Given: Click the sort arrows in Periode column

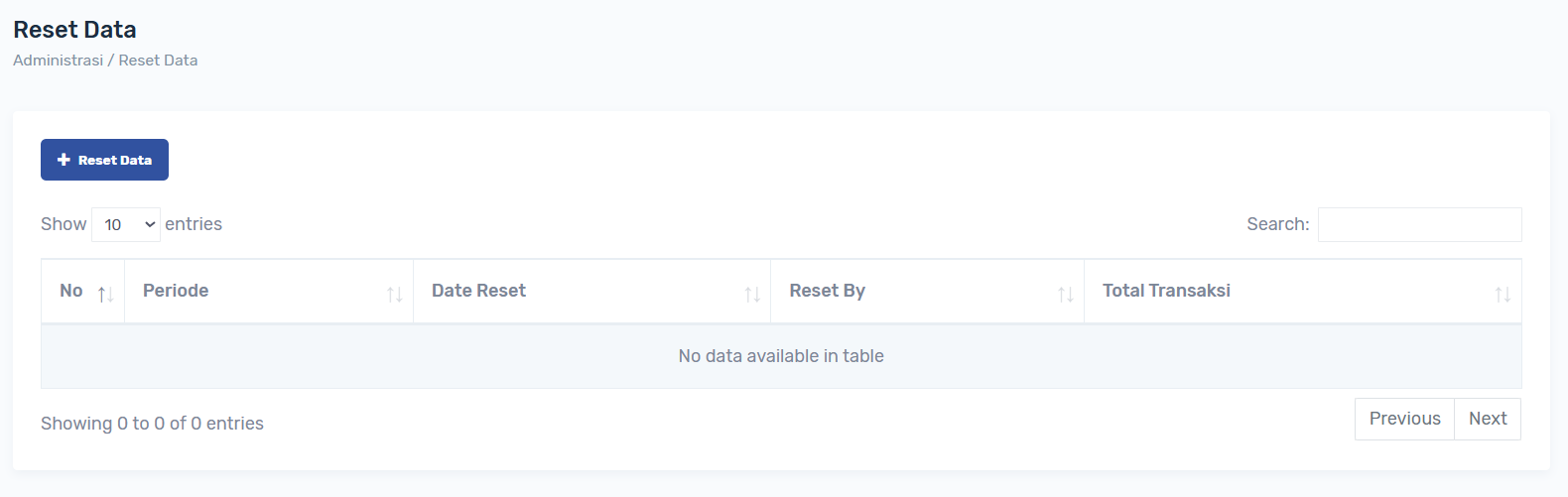Looking at the screenshot, I should point(394,294).
